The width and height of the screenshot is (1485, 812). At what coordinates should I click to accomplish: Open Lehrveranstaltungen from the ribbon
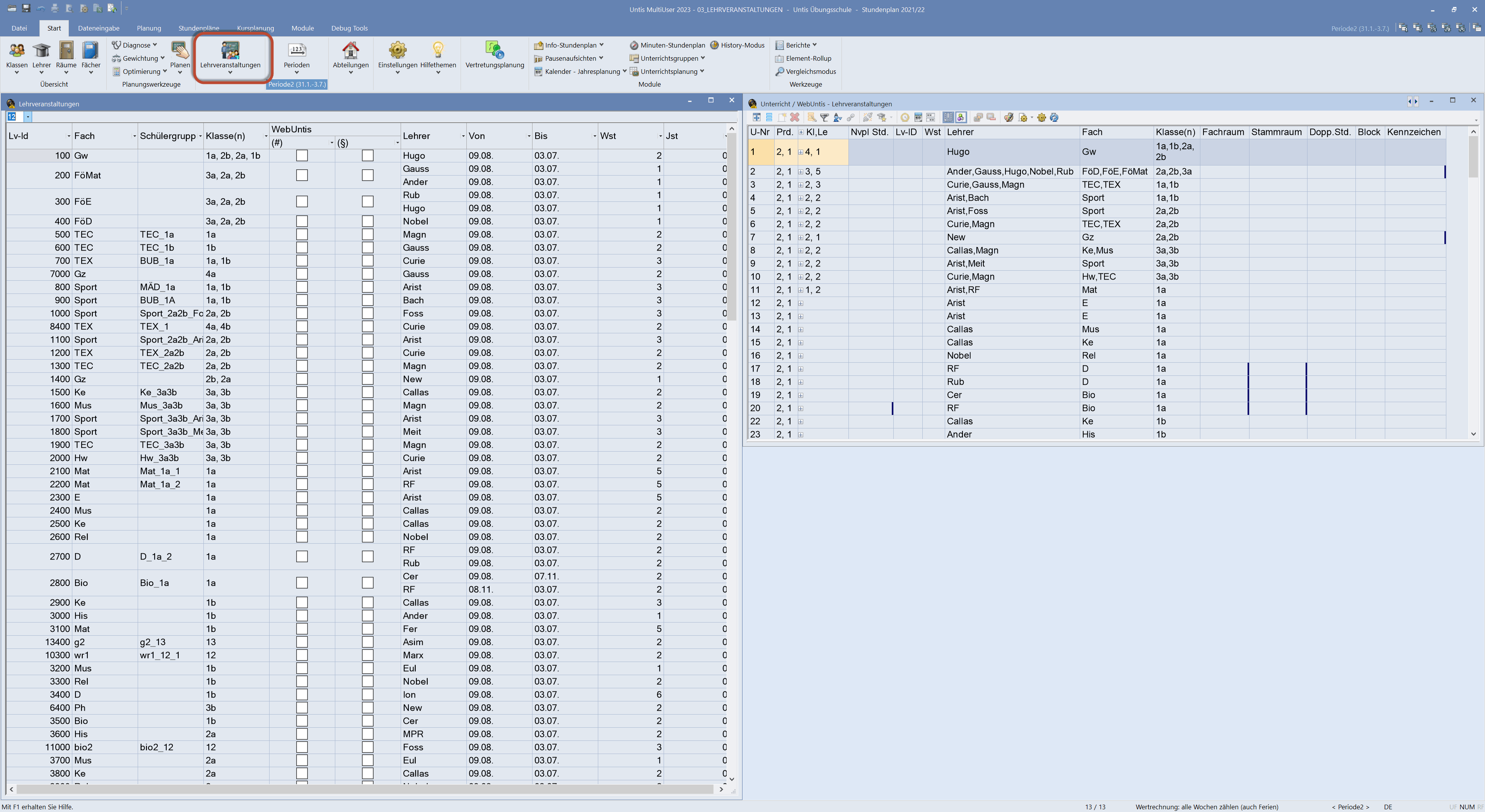[230, 56]
